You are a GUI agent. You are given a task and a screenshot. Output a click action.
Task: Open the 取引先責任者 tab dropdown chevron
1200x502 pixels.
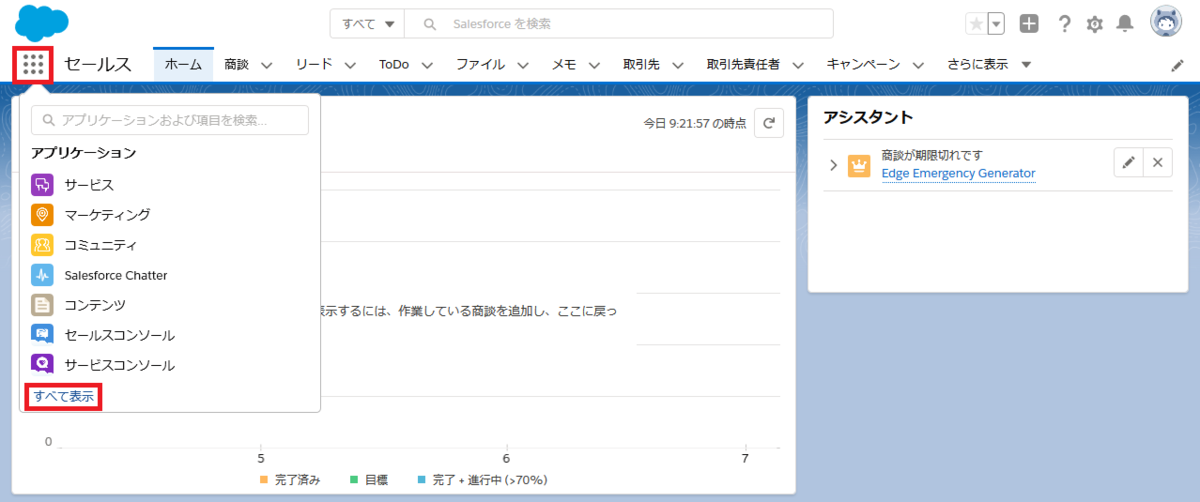point(797,65)
